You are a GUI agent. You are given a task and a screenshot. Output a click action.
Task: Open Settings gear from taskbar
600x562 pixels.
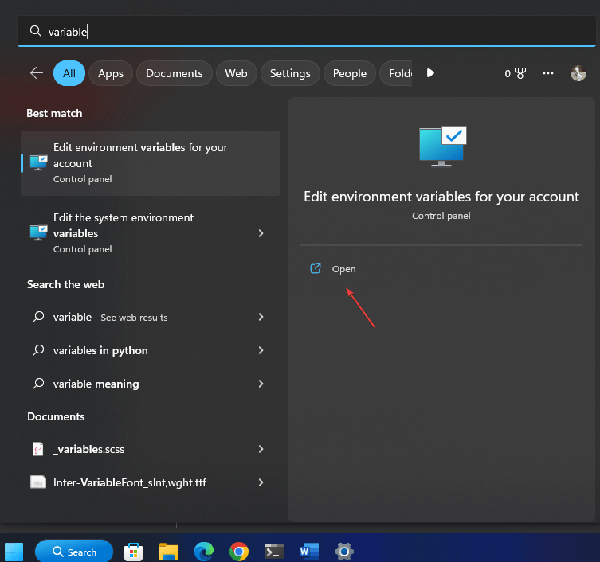click(x=344, y=552)
